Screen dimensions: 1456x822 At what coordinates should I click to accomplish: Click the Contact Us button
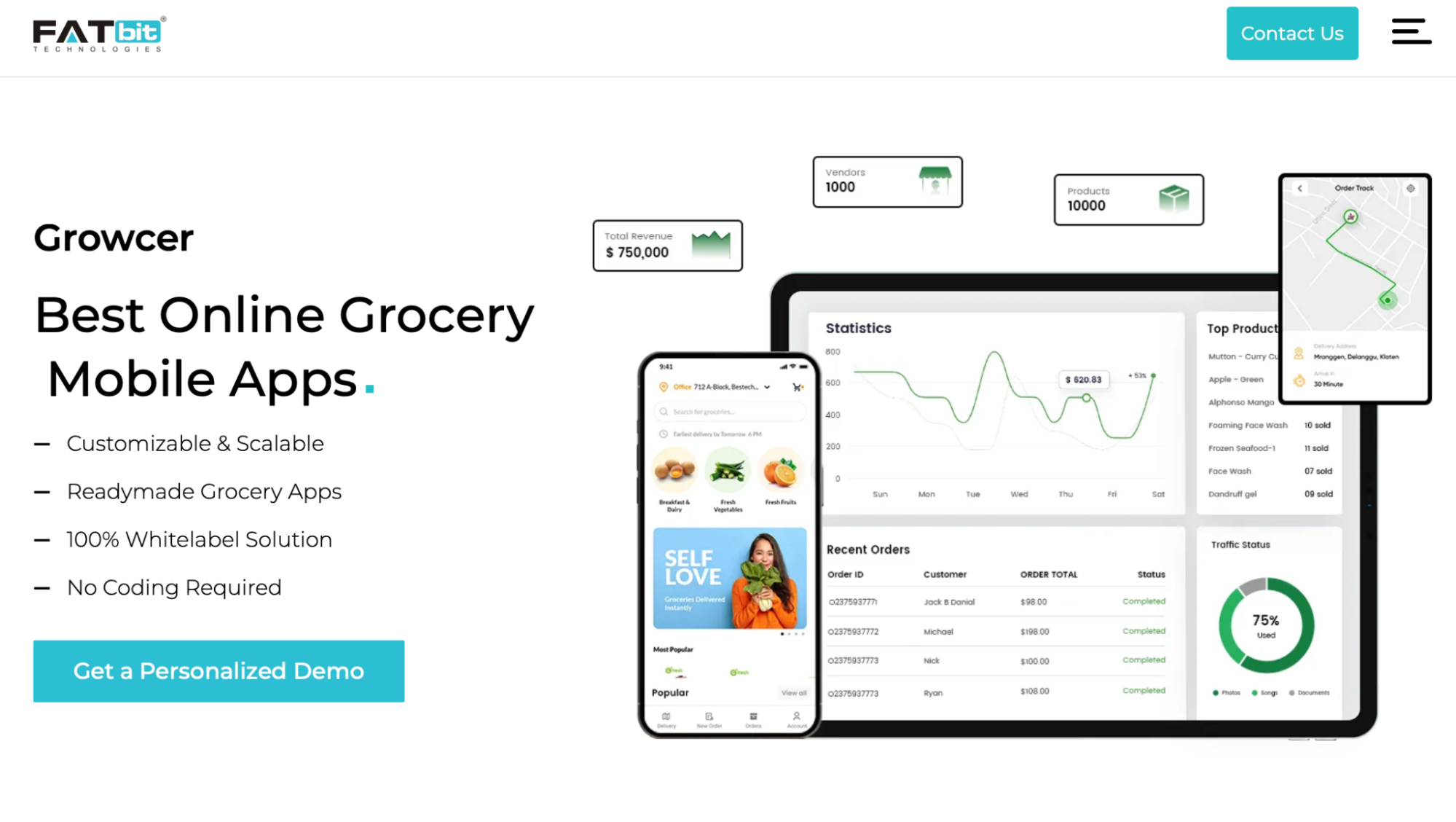pyautogui.click(x=1291, y=33)
